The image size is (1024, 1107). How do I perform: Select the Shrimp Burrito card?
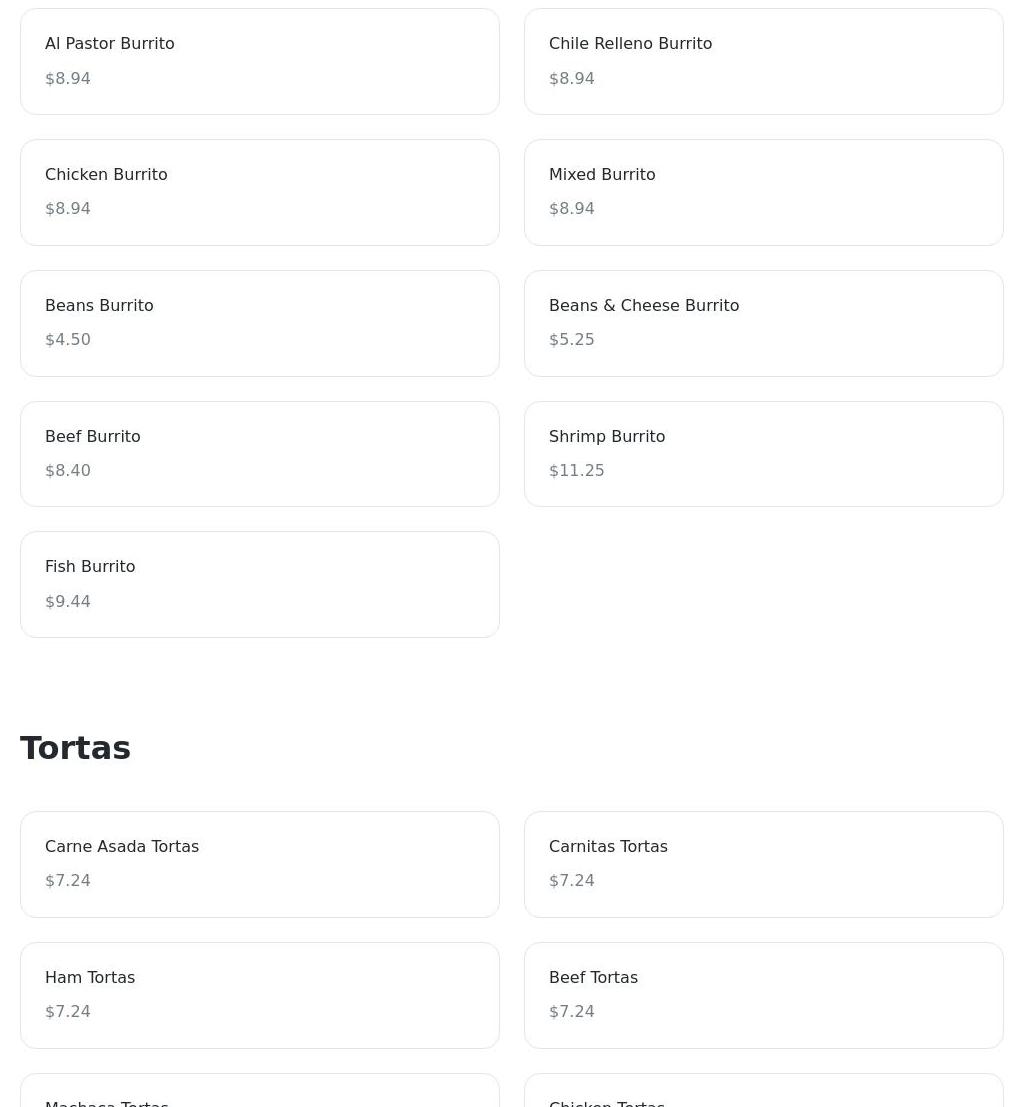point(763,454)
